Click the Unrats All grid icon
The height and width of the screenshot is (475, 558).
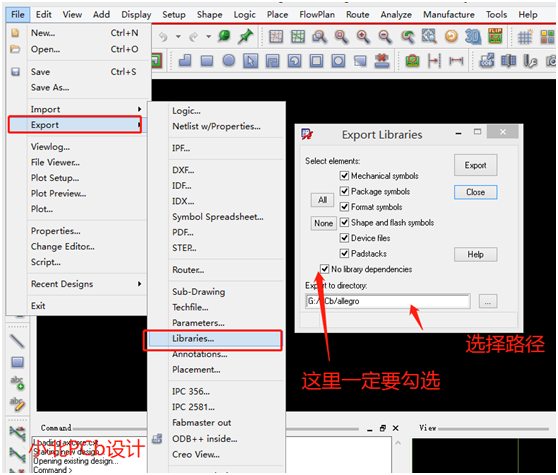[x=276, y=36]
